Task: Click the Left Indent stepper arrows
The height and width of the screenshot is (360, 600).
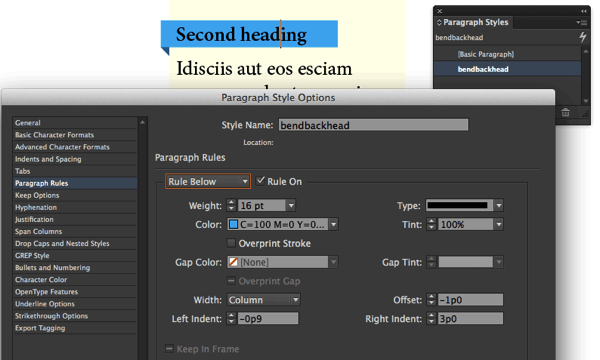Action: pyautogui.click(x=231, y=318)
